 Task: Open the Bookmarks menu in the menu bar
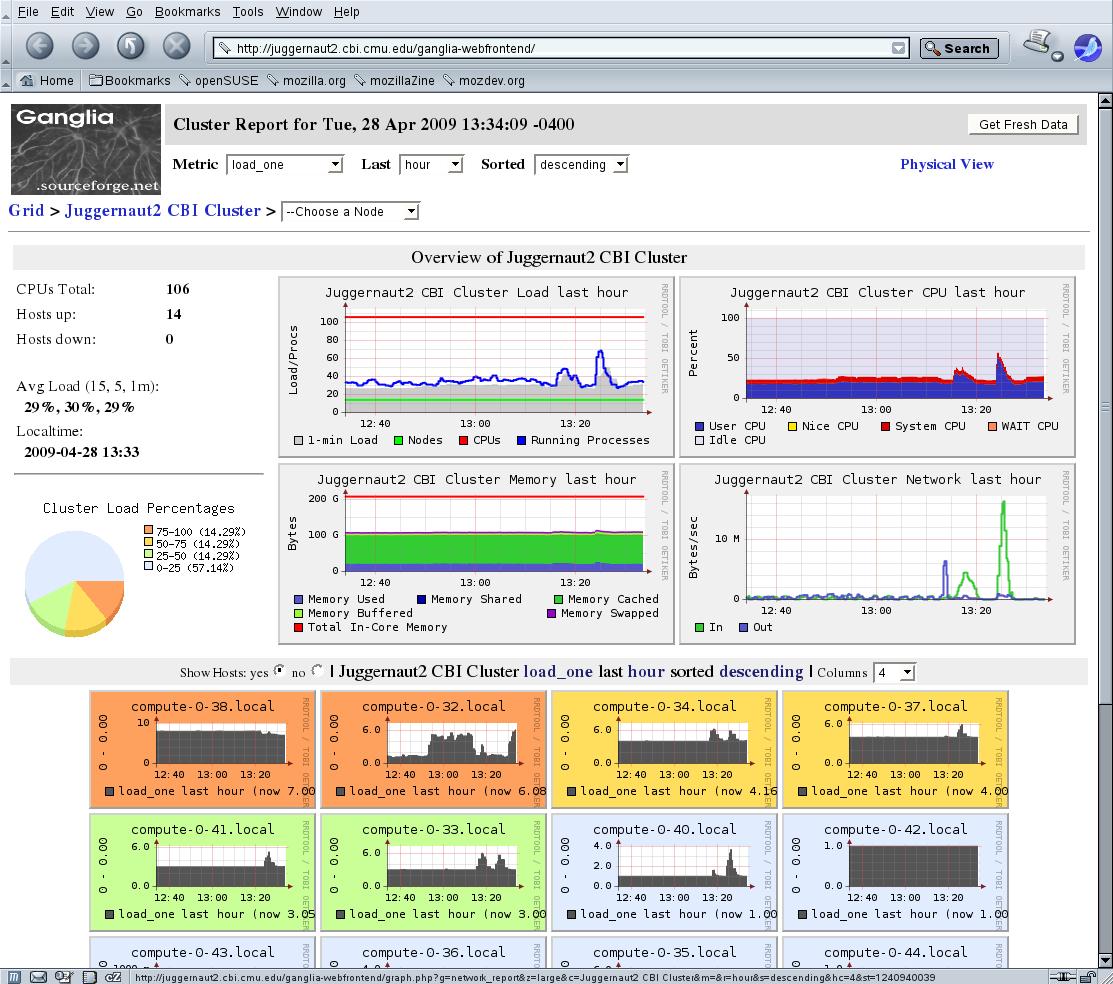pos(187,12)
